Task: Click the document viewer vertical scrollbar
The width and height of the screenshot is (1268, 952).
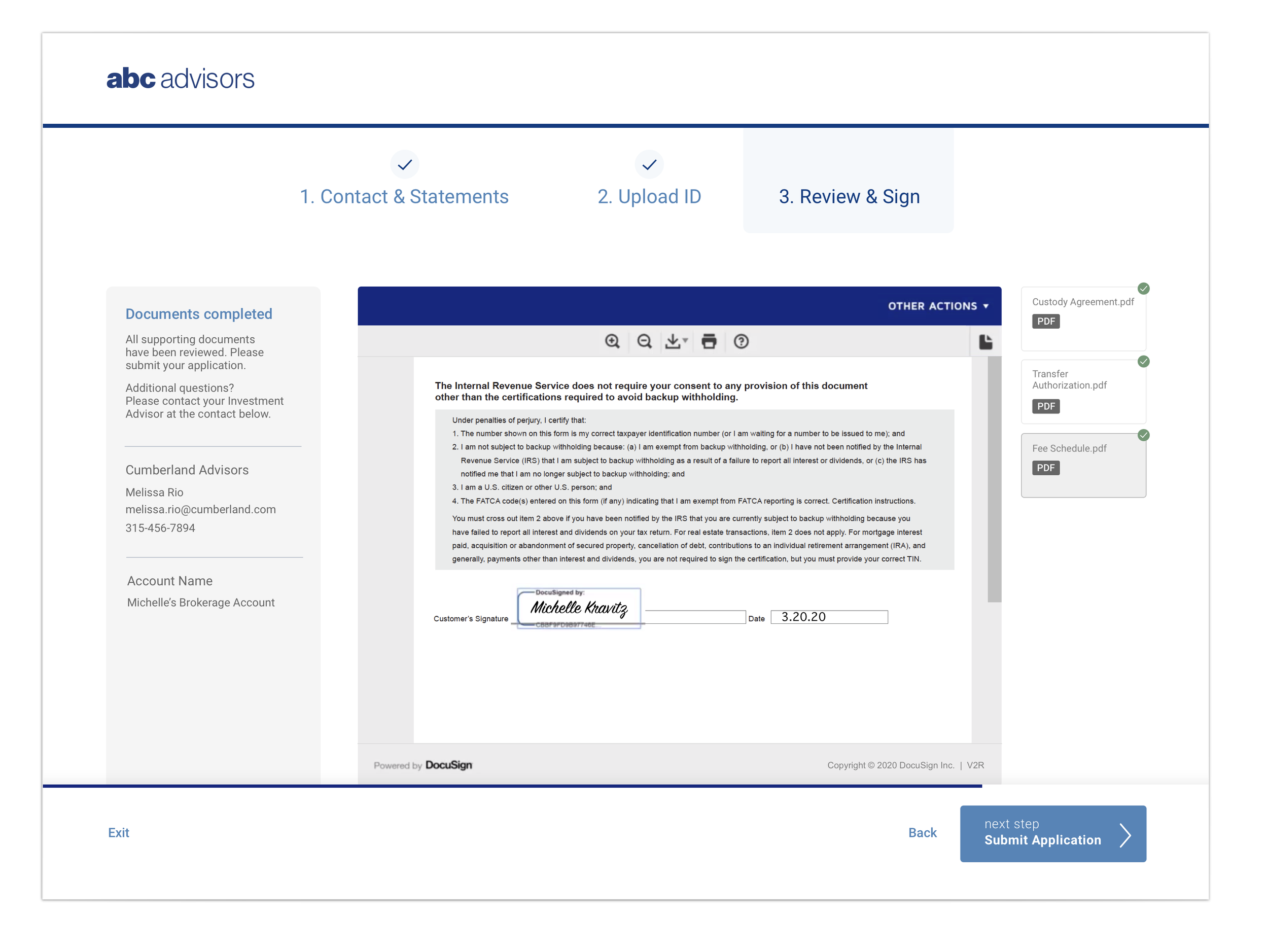Action: [994, 480]
